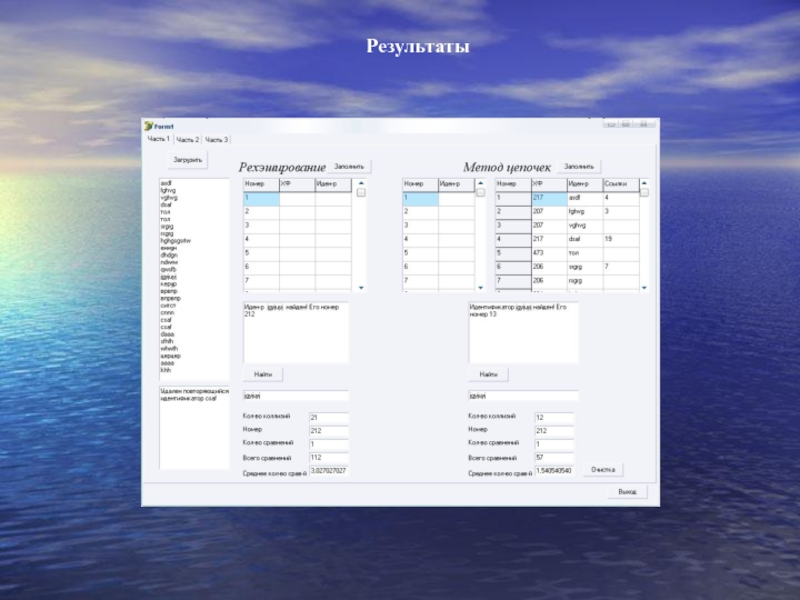Click the scrollbar thumb of the Рехэширование table
Viewport: 800px width, 600px height.
coord(361,192)
